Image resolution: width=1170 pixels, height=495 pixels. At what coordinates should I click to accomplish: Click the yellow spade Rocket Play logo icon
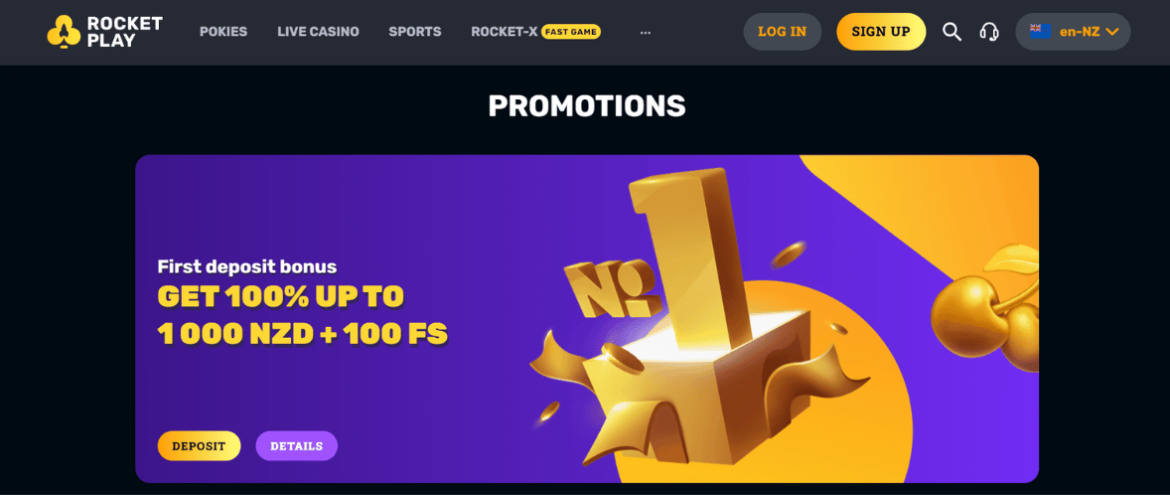tap(63, 31)
